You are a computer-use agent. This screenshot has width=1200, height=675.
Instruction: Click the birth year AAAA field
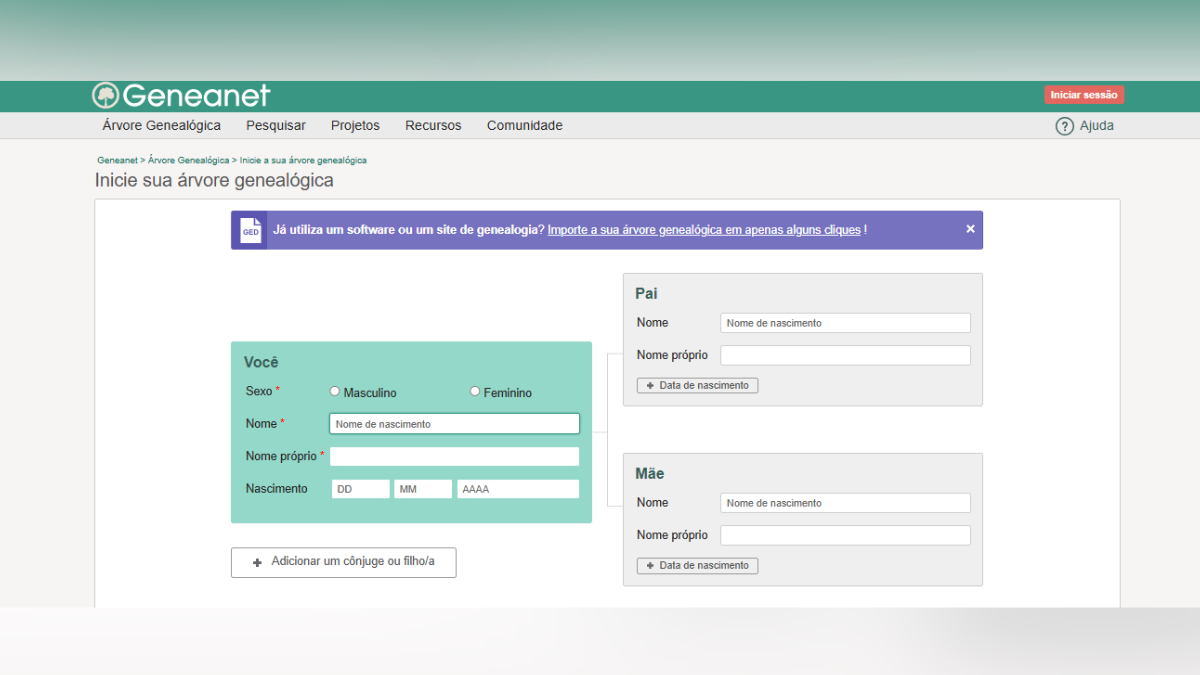[517, 489]
